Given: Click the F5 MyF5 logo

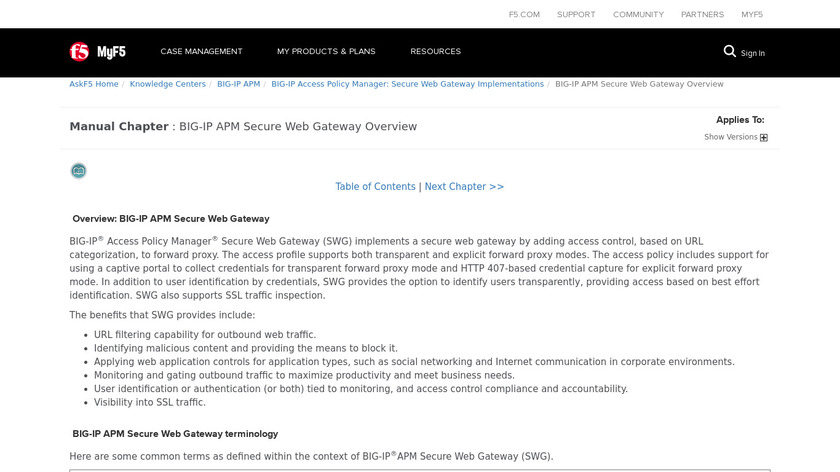Looking at the screenshot, I should click(97, 52).
